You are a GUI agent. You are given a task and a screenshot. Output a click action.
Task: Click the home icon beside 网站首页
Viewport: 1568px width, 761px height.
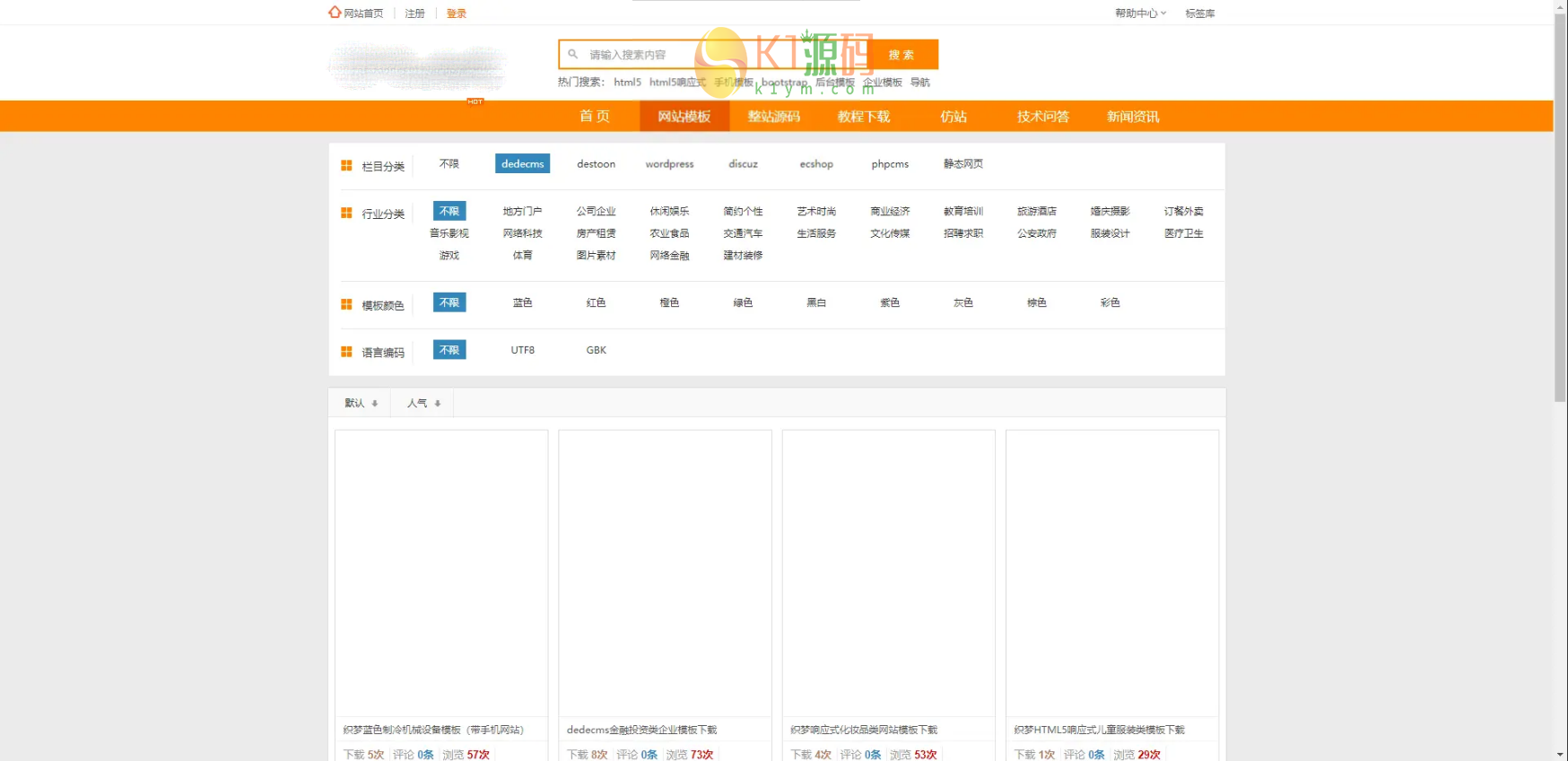(335, 13)
